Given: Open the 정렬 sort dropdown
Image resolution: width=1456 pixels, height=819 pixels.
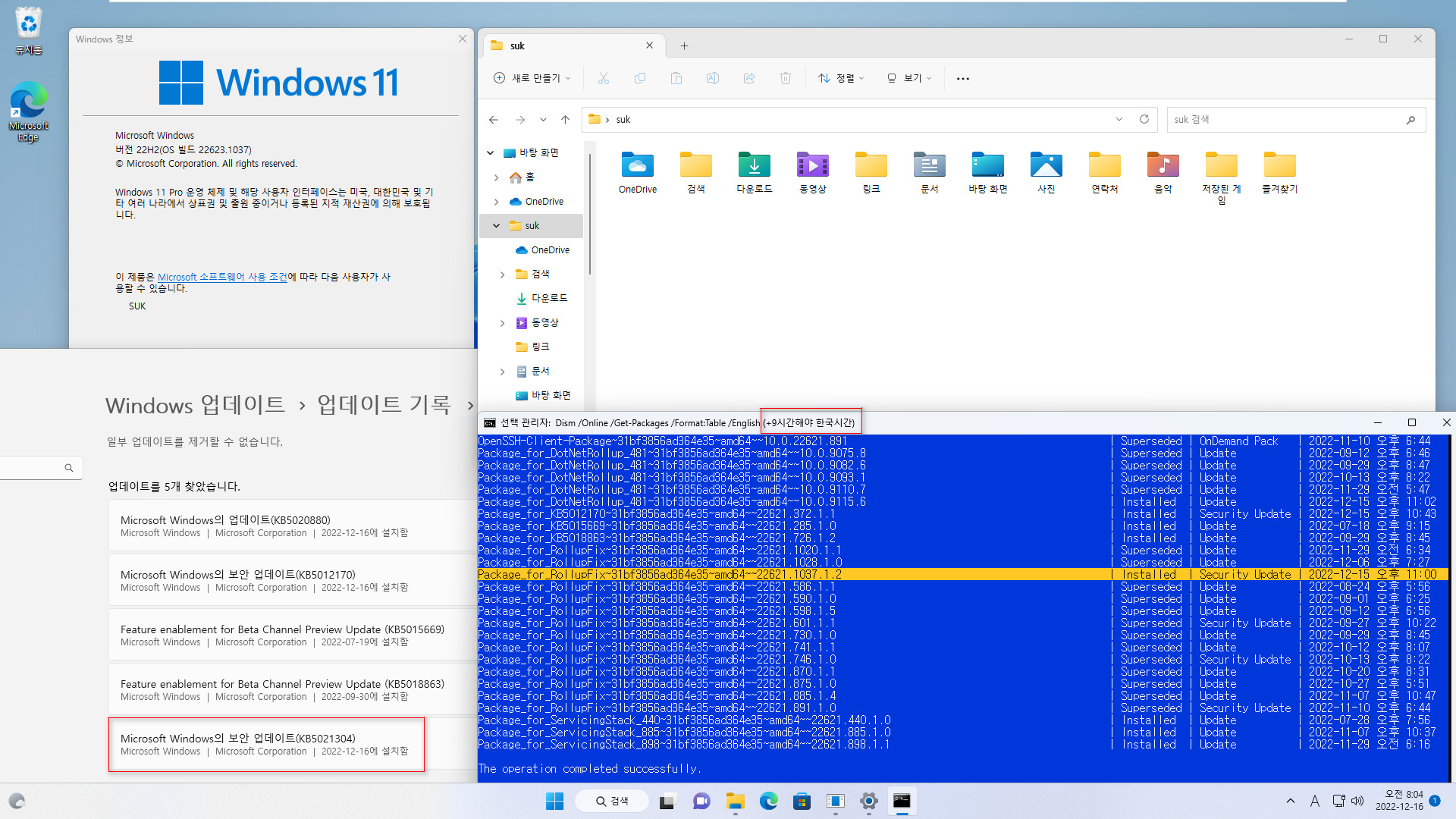Looking at the screenshot, I should point(841,78).
